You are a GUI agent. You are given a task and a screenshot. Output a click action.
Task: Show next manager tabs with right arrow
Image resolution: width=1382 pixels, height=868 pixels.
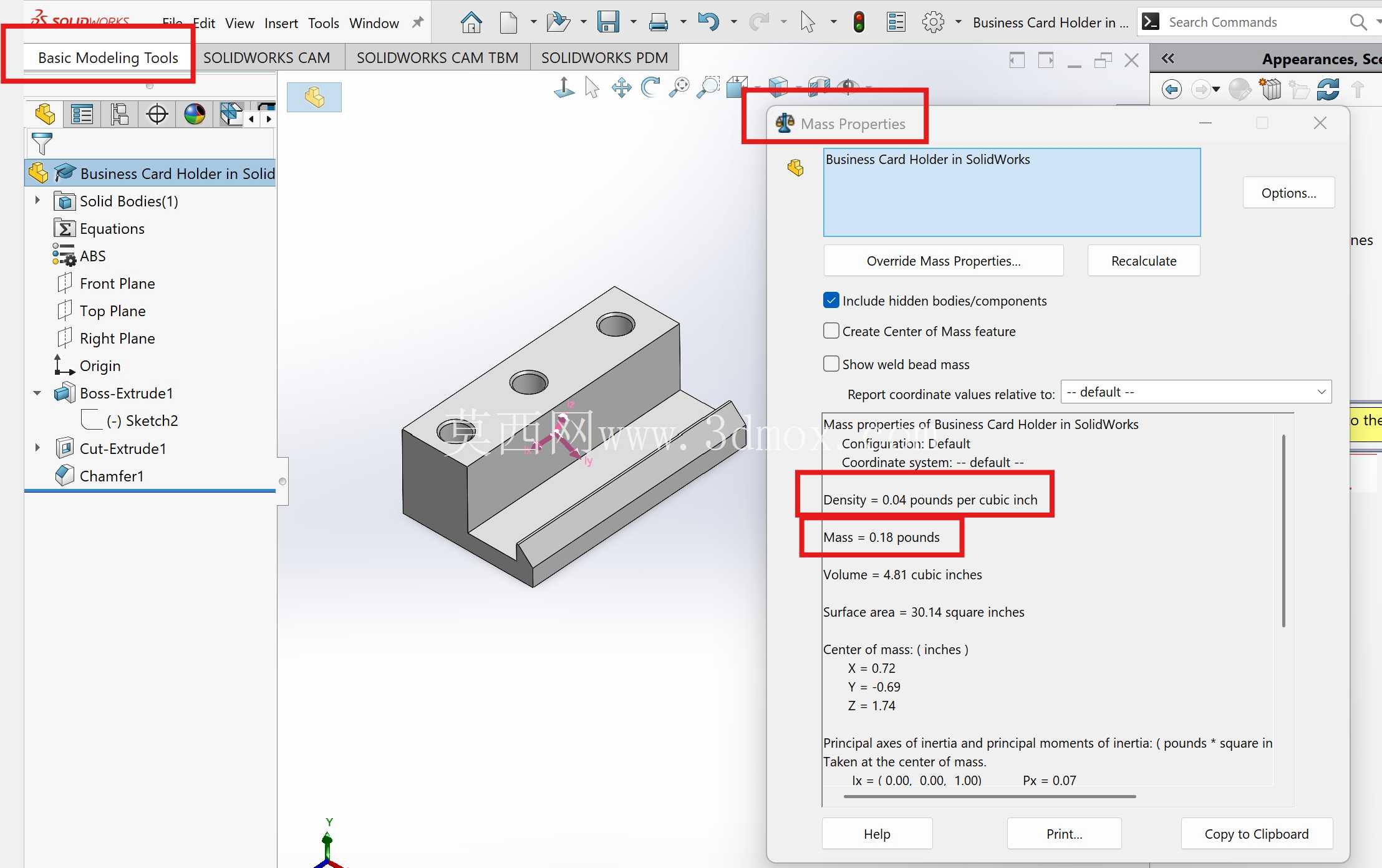click(269, 118)
